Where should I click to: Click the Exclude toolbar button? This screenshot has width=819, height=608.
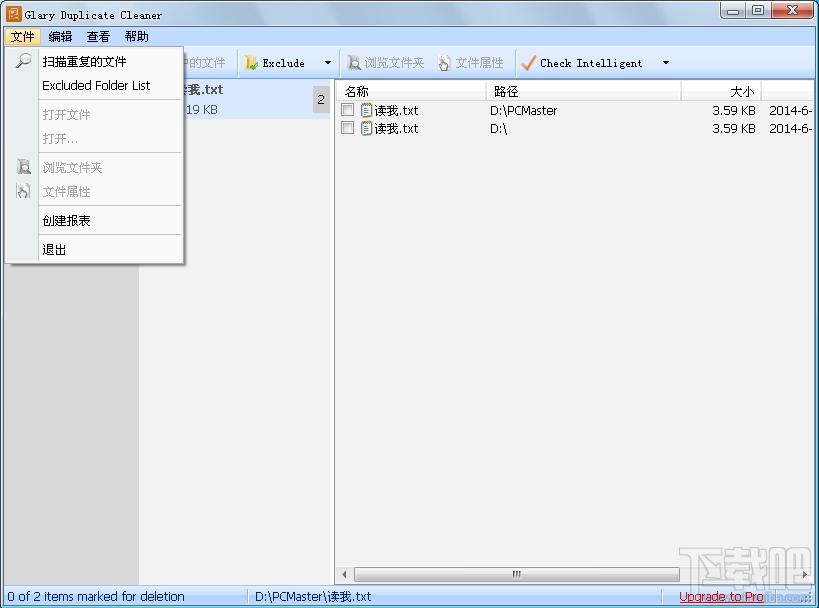pyautogui.click(x=283, y=63)
